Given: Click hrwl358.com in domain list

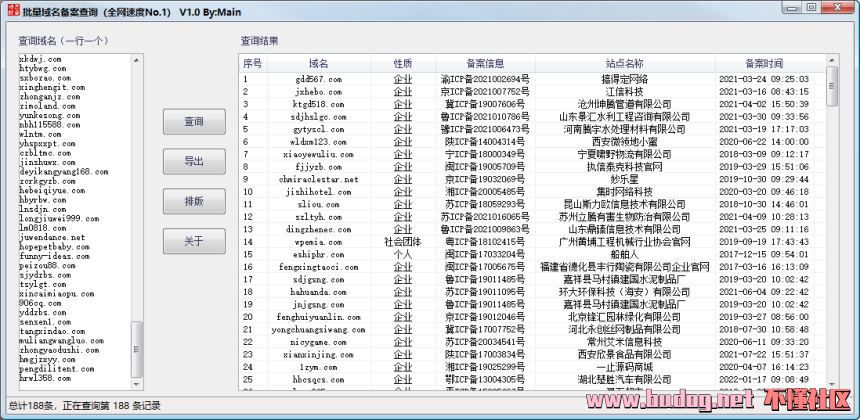Looking at the screenshot, I should pos(45,378).
